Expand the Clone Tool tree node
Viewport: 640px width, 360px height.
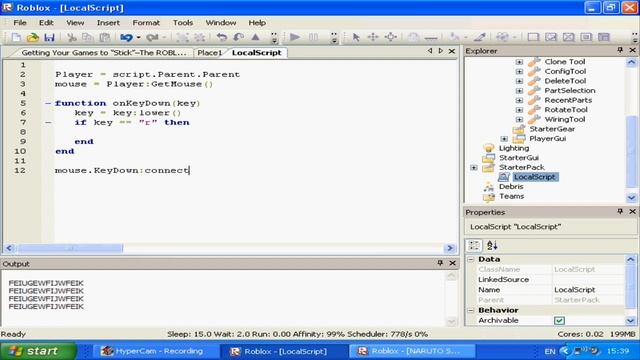point(519,62)
